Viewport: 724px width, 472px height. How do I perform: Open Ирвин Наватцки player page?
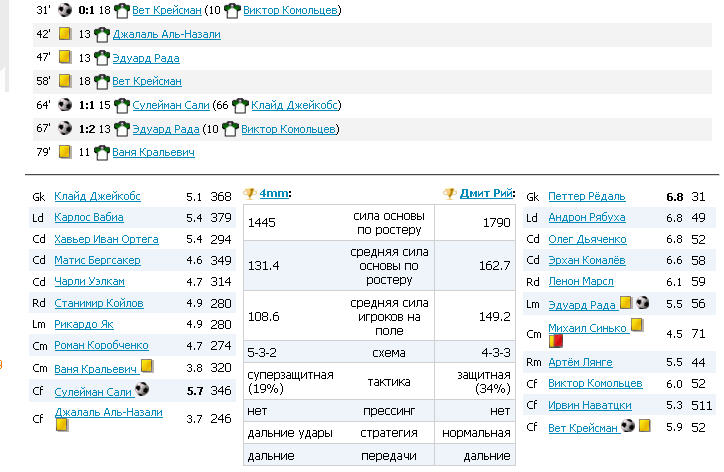(590, 405)
